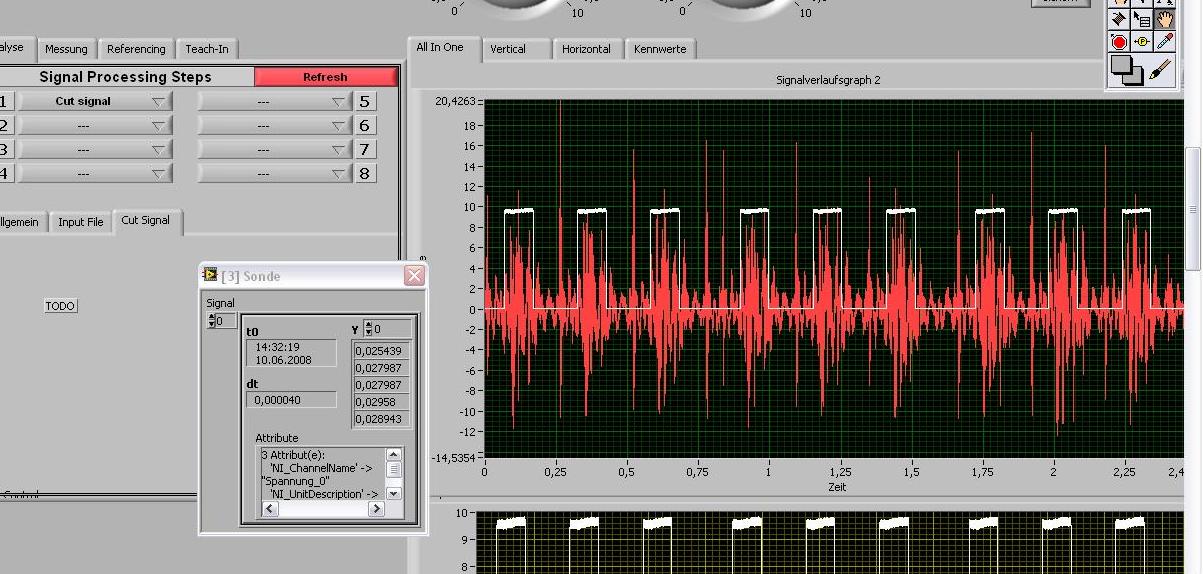Select the wiring spool tool

1120,19
